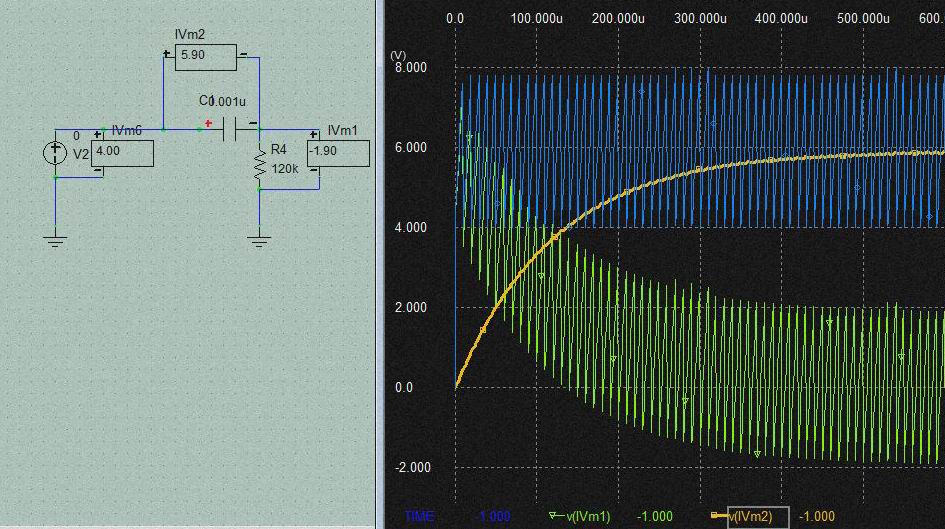This screenshot has height=529, width=945.
Task: Click the yellow v(IVm2) value -1.000
Action: coord(817,516)
